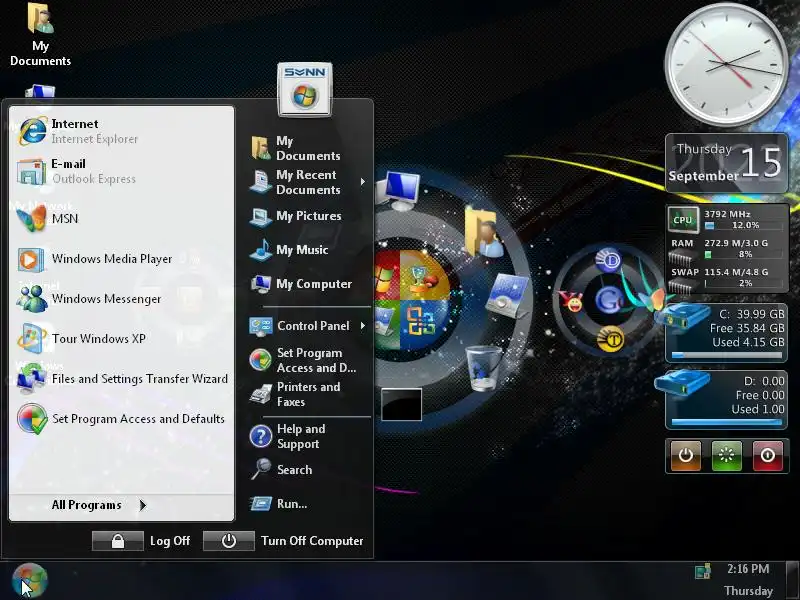Click the Recycle Bin icon on the circular dock
800x600 pixels.
point(483,367)
